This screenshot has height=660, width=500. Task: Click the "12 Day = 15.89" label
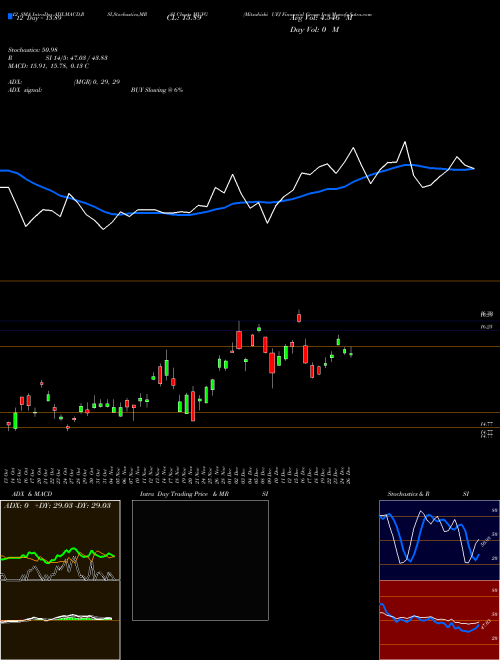[39, 18]
